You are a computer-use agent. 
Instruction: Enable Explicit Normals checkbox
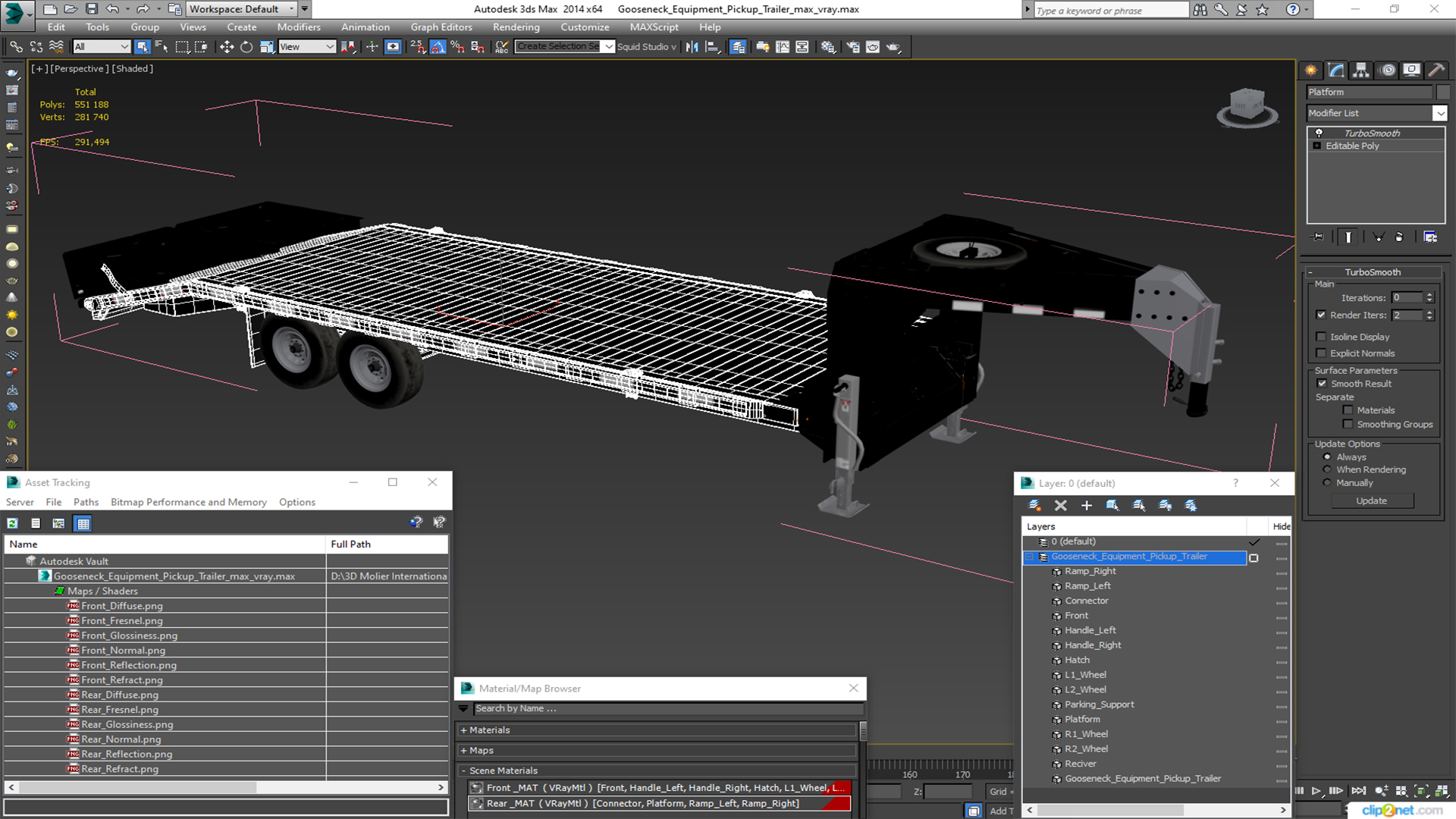click(1321, 353)
